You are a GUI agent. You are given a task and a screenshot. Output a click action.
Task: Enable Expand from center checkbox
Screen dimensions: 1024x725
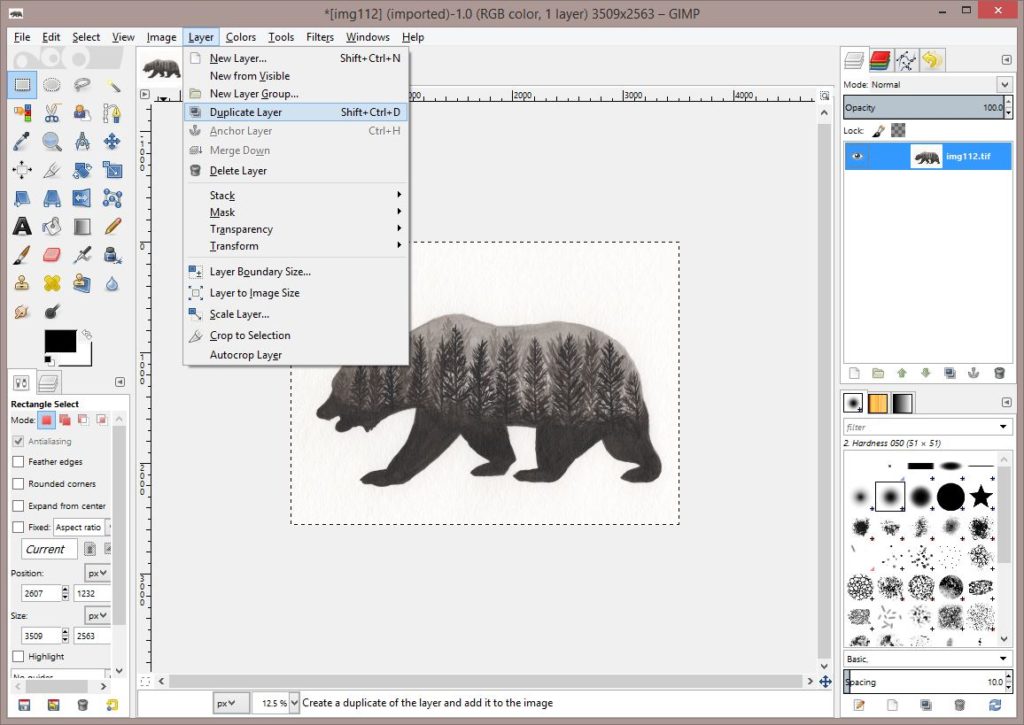click(x=18, y=506)
